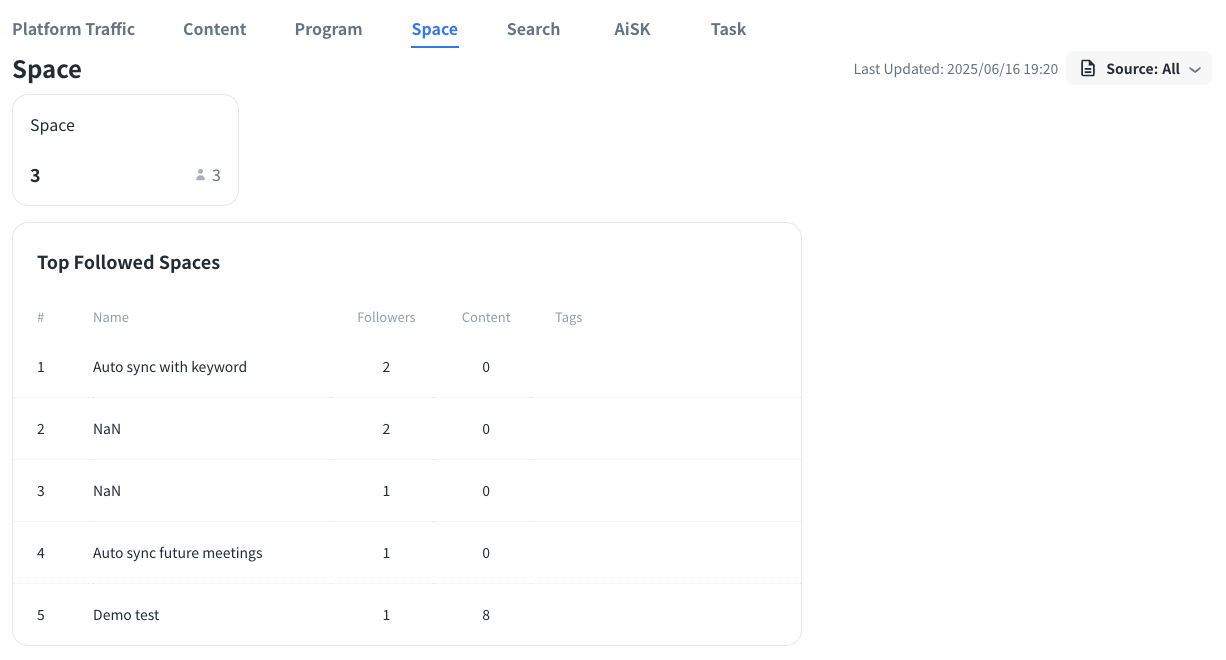The image size is (1226, 660).
Task: Click the NaN space in row 3
Action: pos(107,491)
